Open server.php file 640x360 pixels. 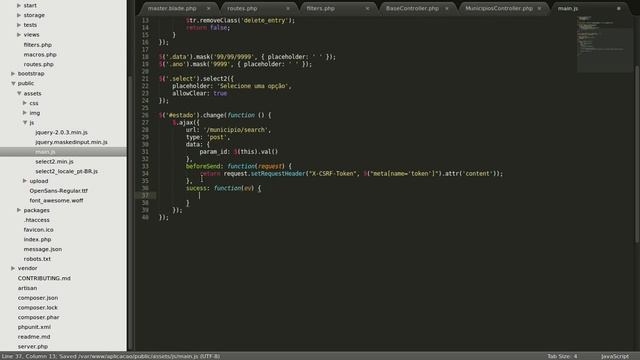coord(33,346)
